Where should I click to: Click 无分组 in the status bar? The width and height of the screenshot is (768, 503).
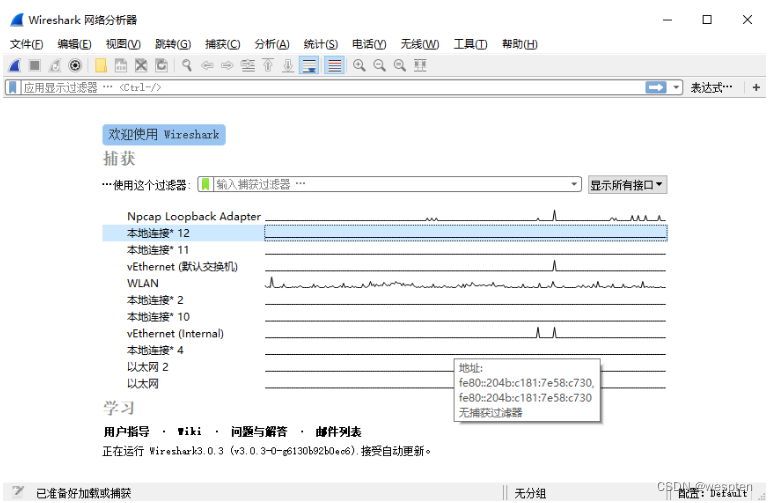tap(530, 493)
